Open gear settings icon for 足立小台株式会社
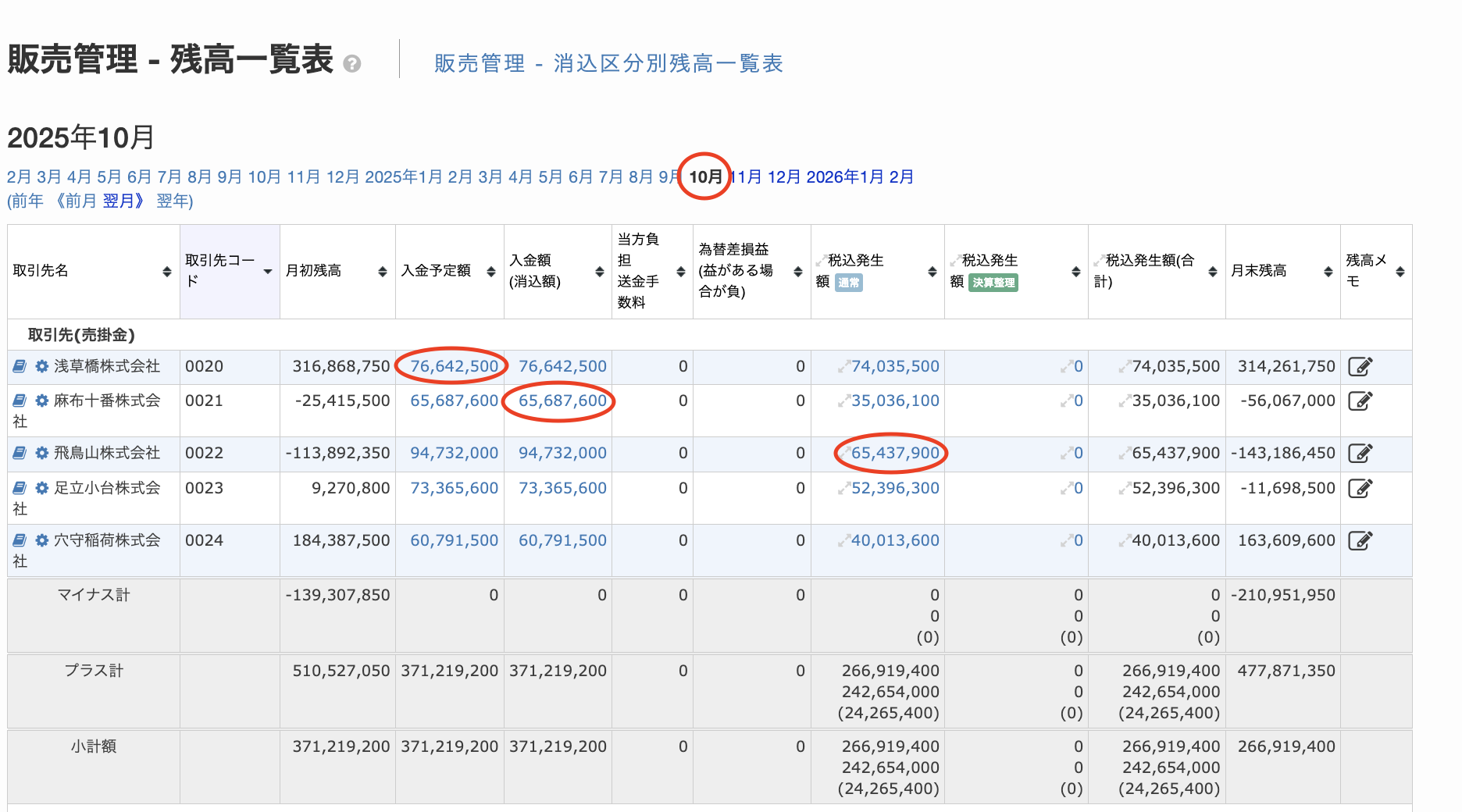 coord(42,488)
